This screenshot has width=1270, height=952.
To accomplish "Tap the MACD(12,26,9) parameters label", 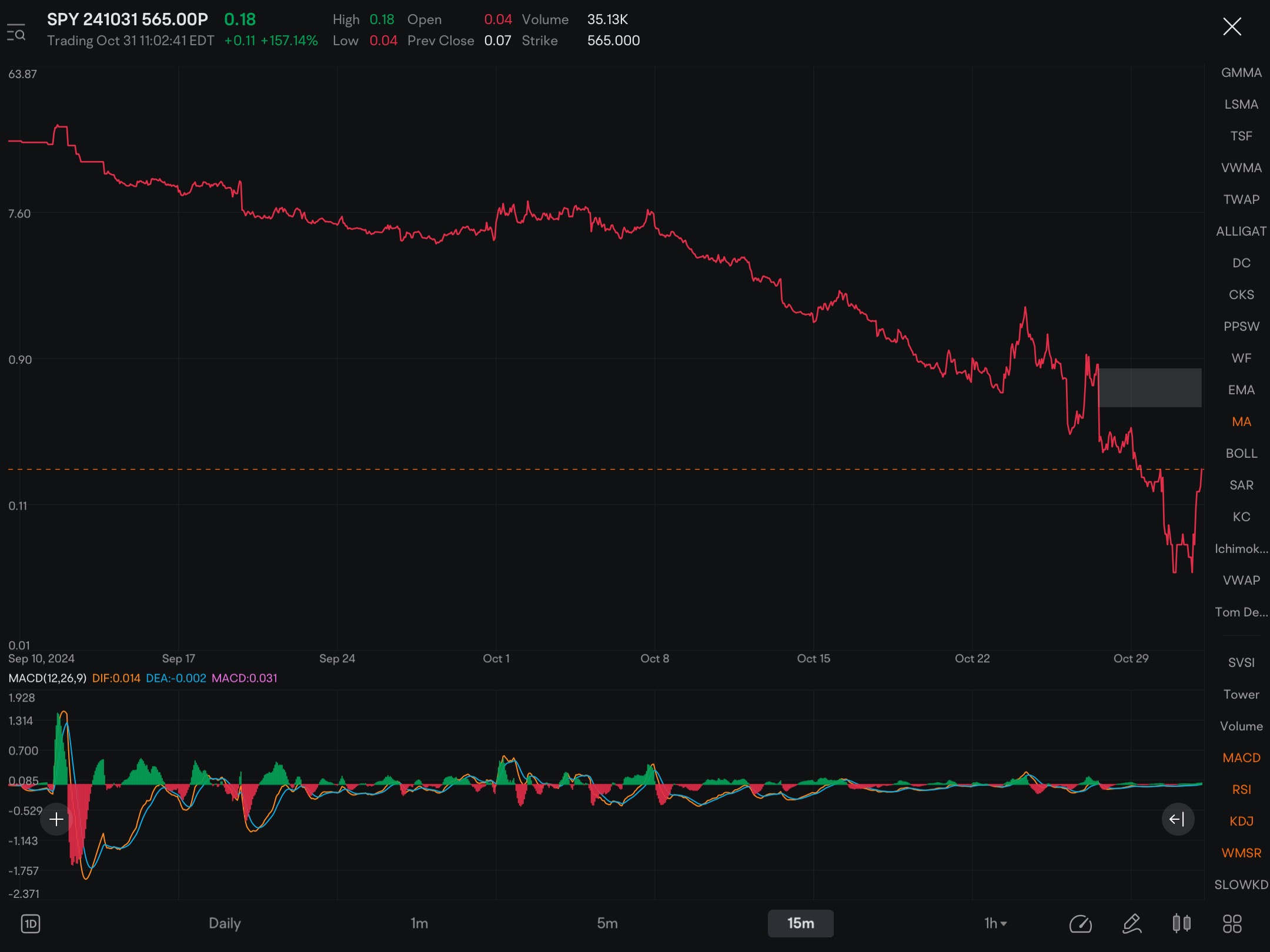I will pyautogui.click(x=48, y=678).
